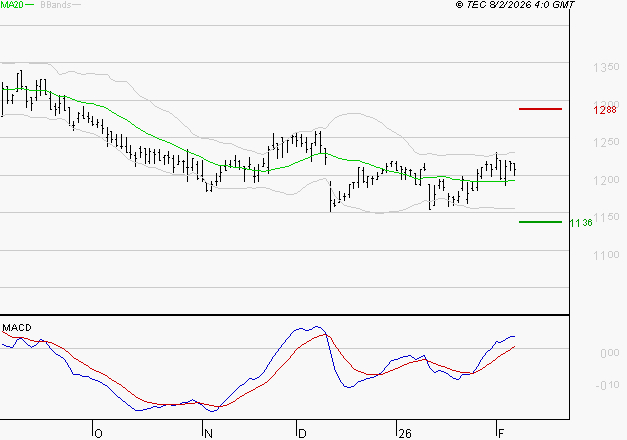Image resolution: width=627 pixels, height=440 pixels.
Task: Click the BBands legend label
Action: pos(56,5)
